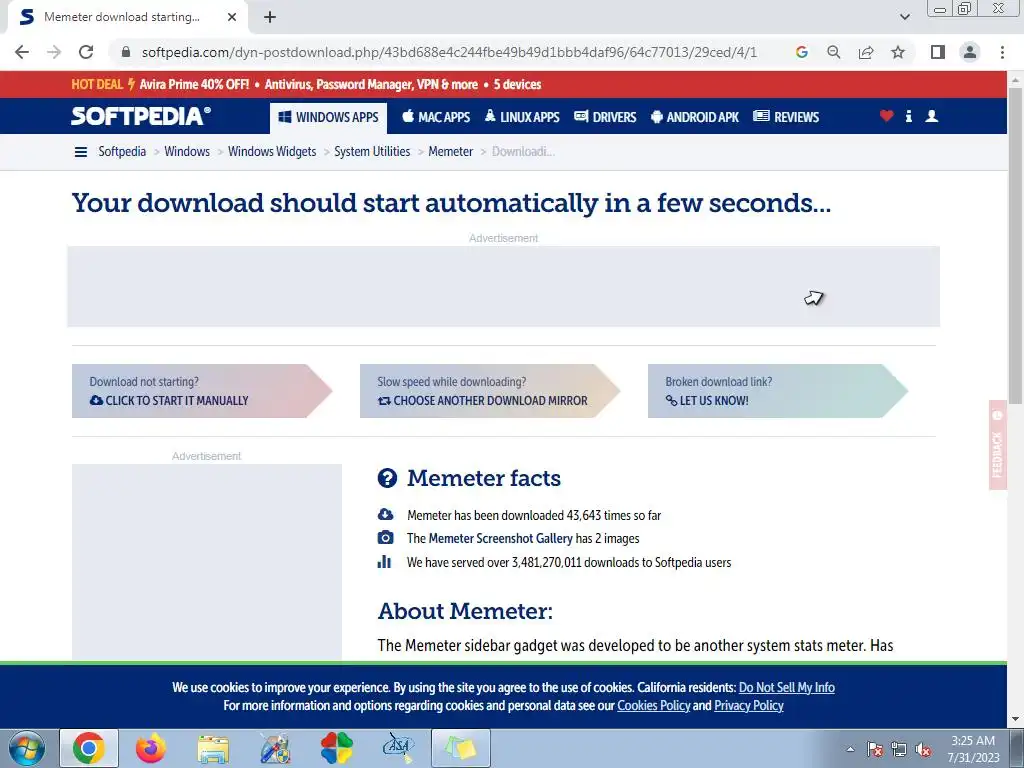Click the Feedback side tab

click(997, 445)
